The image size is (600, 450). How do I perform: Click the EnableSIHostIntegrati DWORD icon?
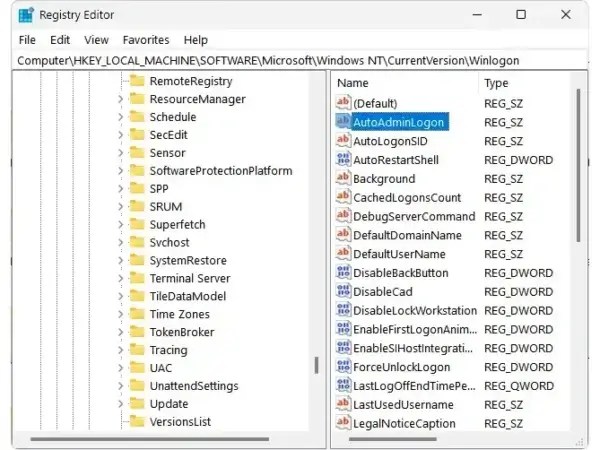point(343,347)
